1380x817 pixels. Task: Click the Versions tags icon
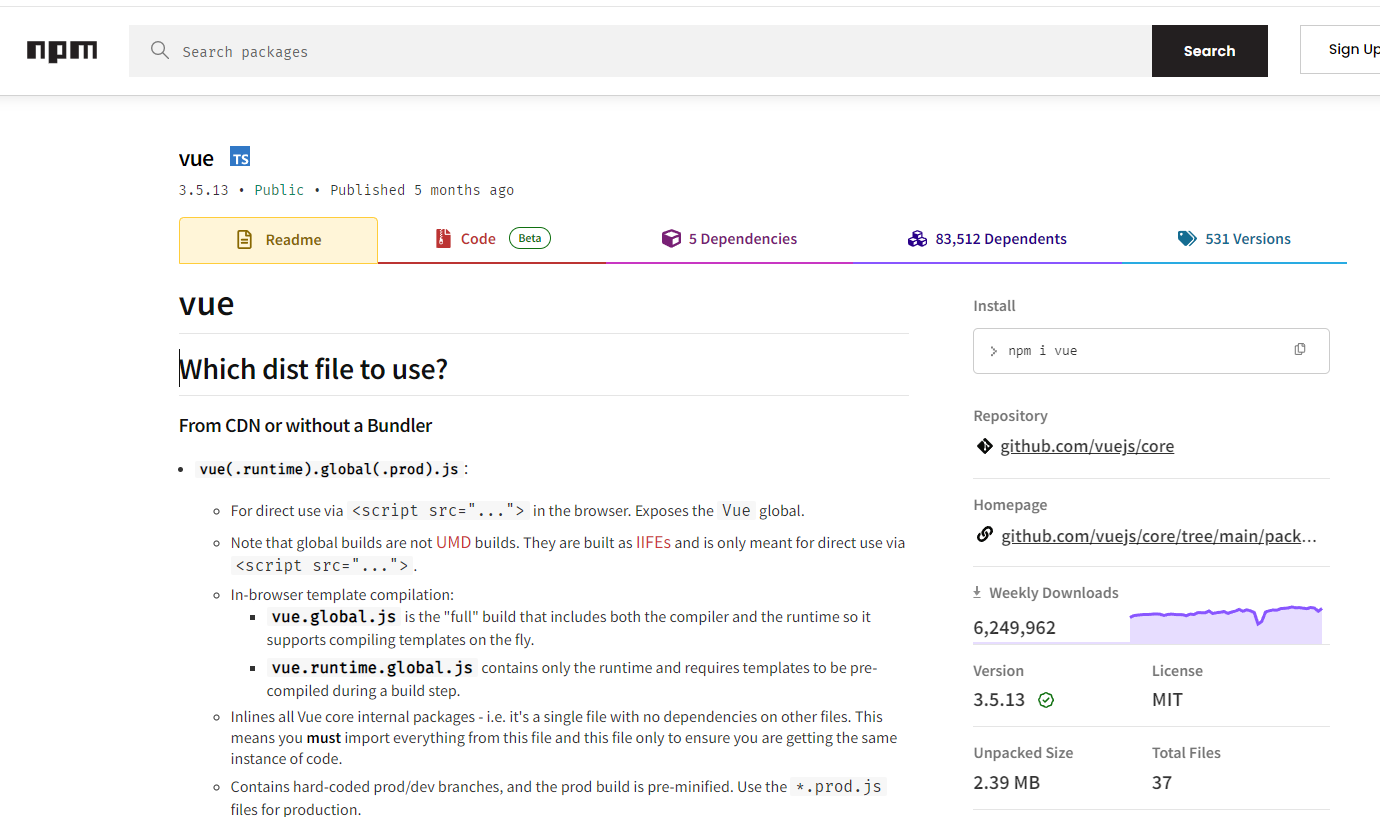point(1187,239)
